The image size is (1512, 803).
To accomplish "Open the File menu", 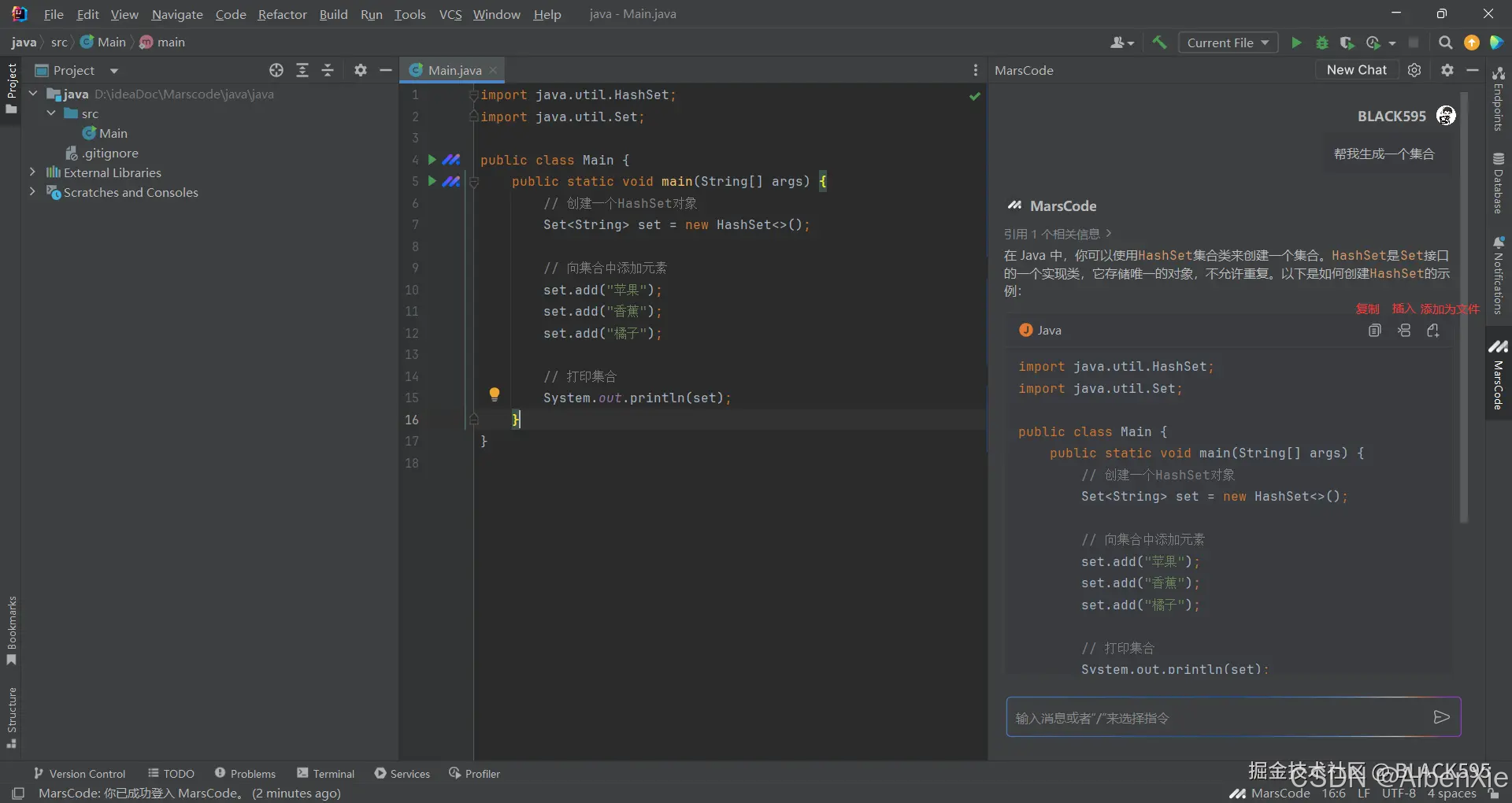I will pyautogui.click(x=54, y=14).
